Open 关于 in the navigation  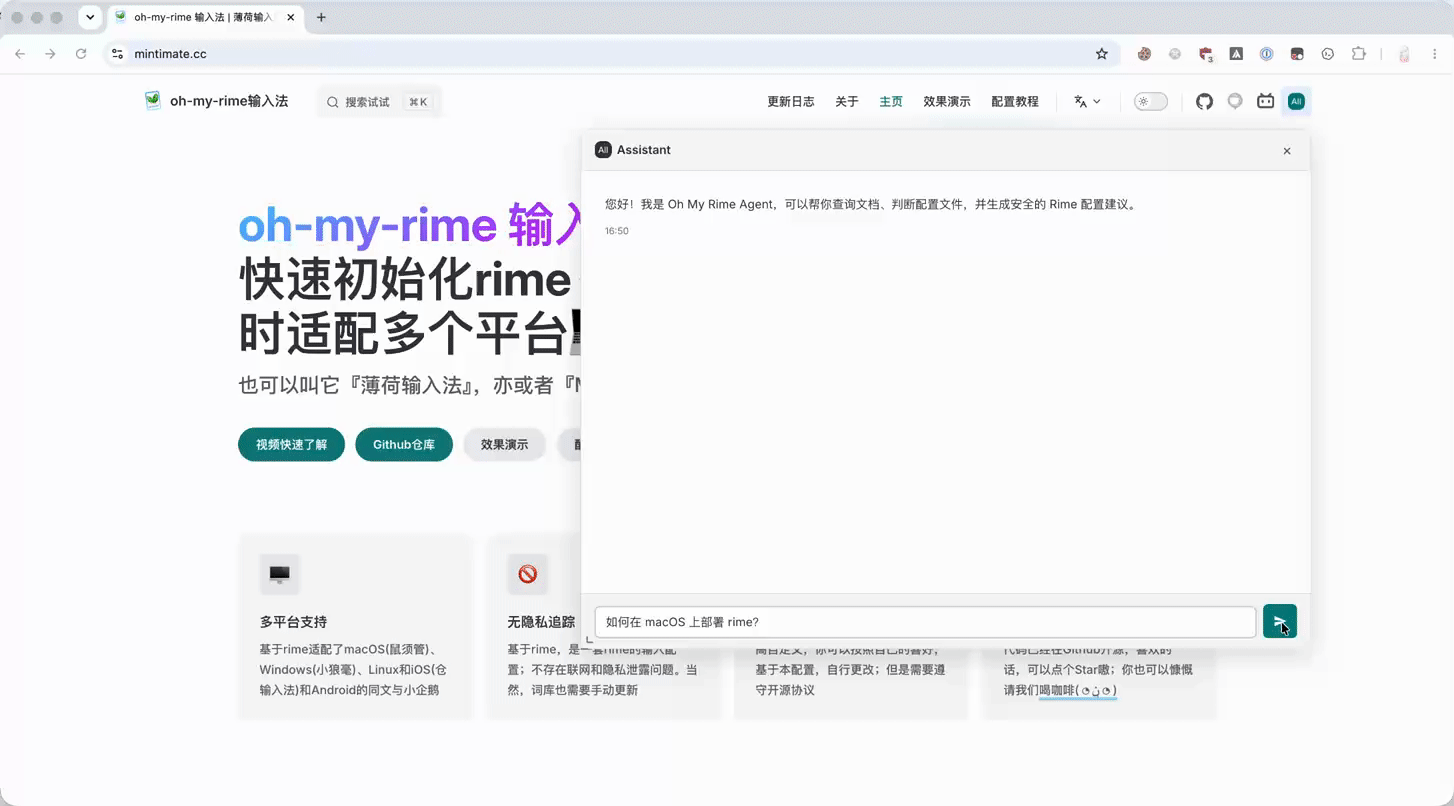tap(847, 101)
